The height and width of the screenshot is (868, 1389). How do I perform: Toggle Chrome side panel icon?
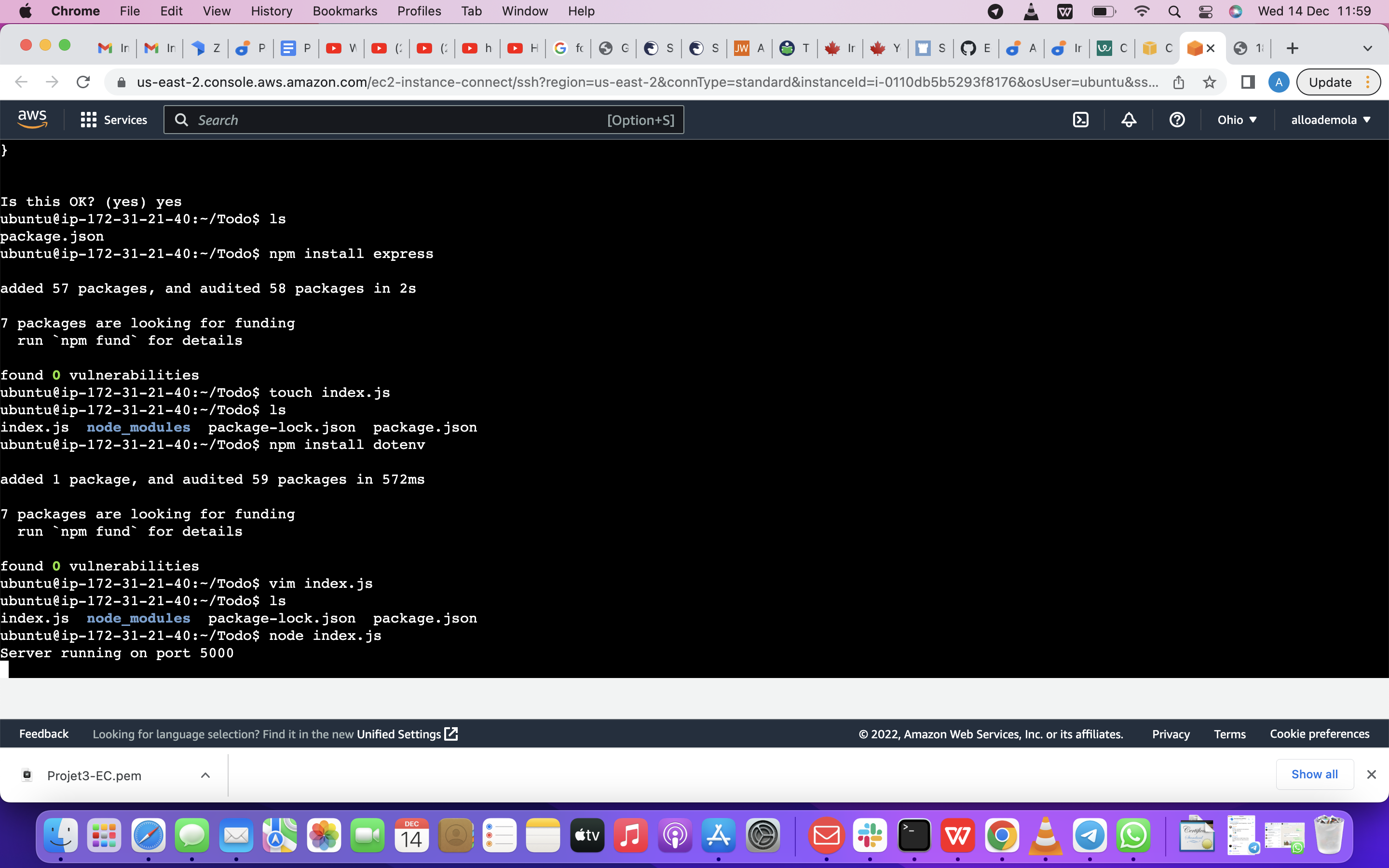click(x=1247, y=82)
